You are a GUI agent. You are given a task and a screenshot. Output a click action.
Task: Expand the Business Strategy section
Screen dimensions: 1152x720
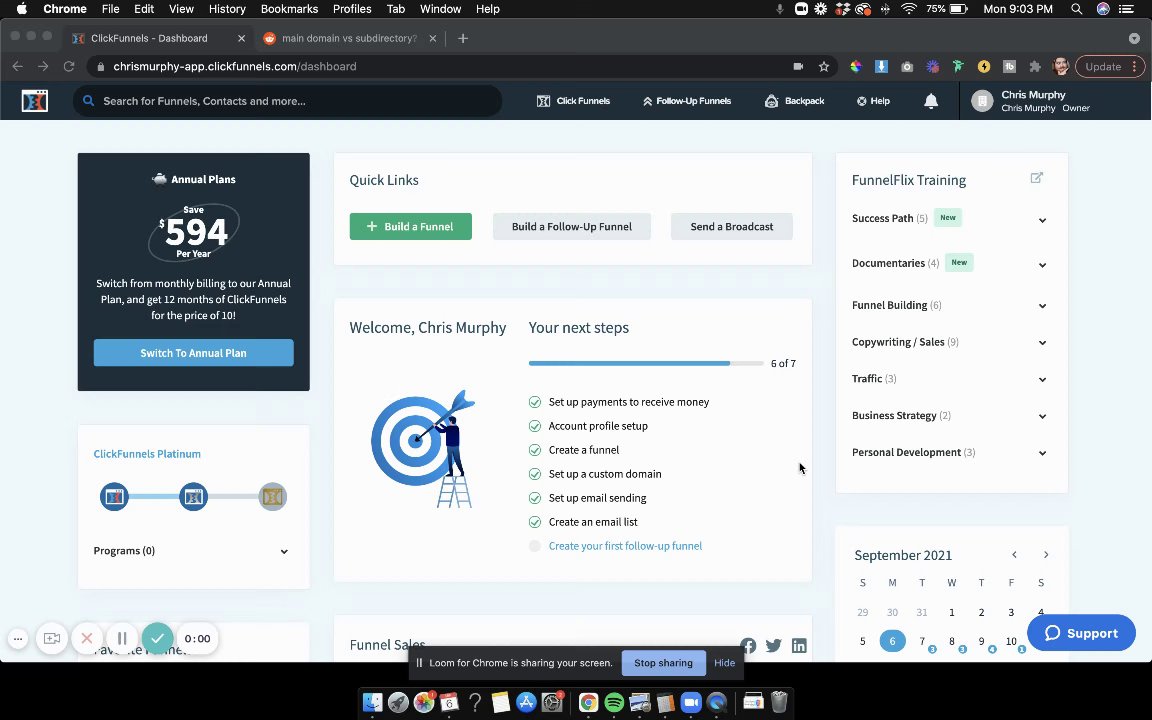click(1043, 416)
